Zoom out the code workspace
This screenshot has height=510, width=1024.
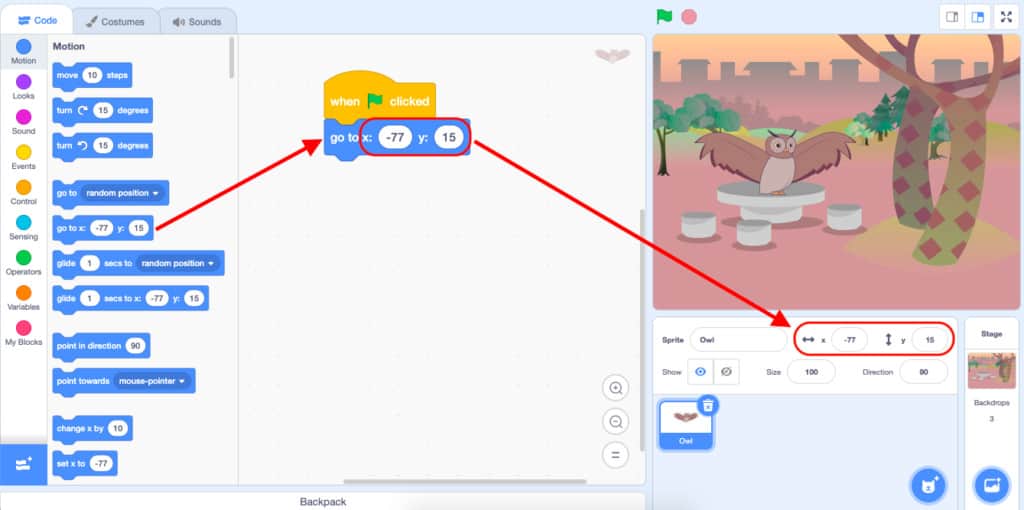click(615, 421)
